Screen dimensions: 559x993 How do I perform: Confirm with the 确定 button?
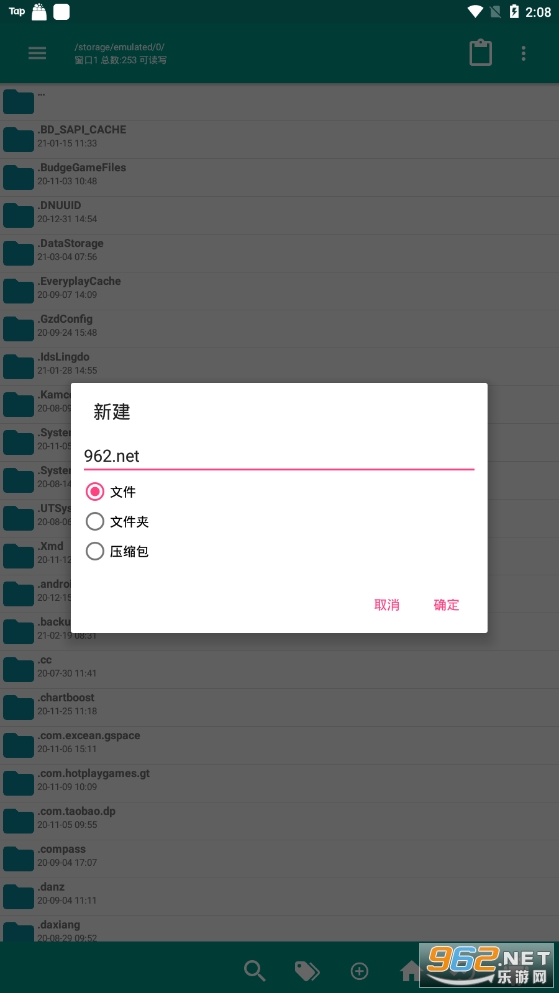[x=446, y=605]
